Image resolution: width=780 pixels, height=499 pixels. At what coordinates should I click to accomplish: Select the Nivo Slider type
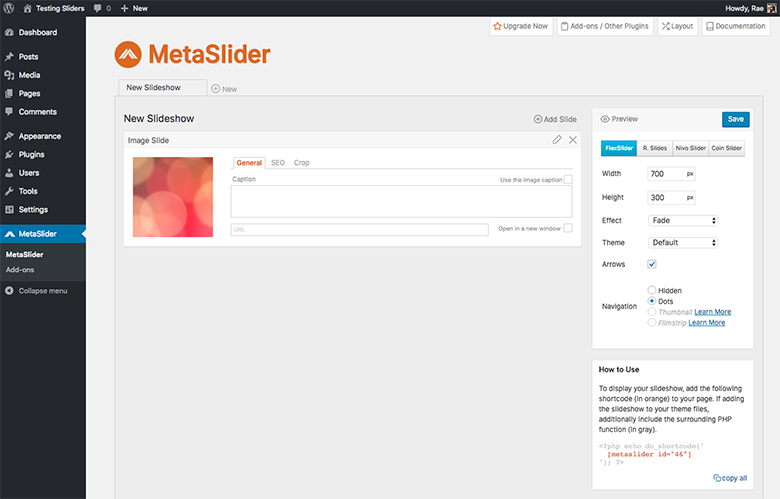coord(690,148)
